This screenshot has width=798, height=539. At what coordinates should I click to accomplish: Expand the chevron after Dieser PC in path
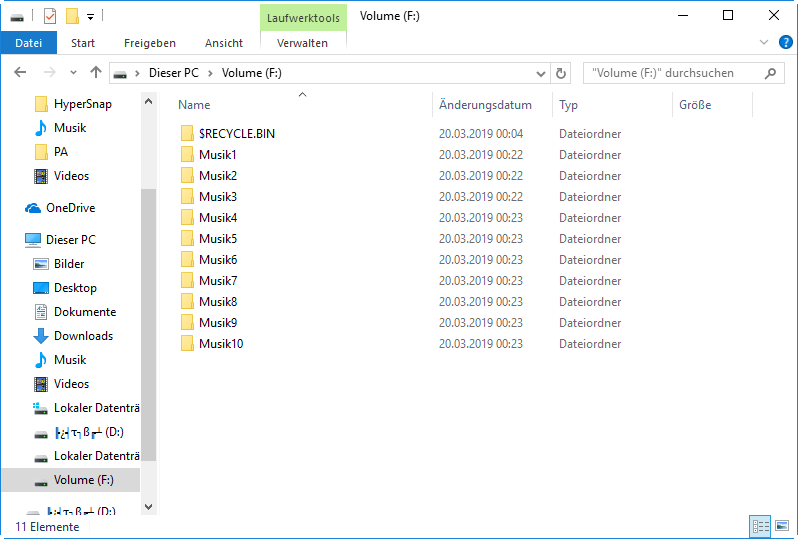pos(210,73)
